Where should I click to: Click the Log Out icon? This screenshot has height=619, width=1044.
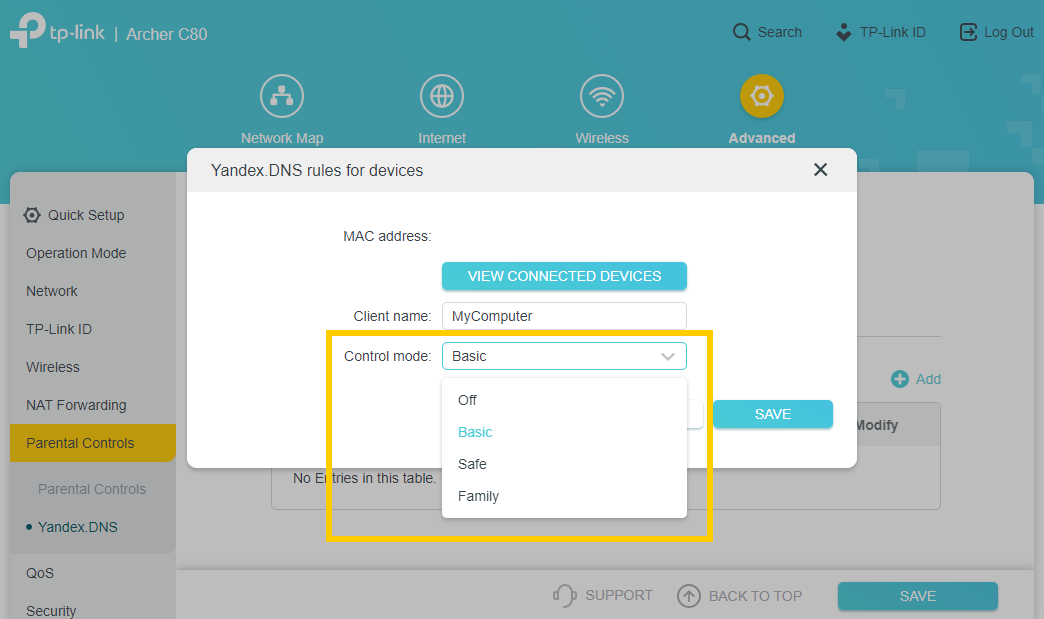pos(968,32)
